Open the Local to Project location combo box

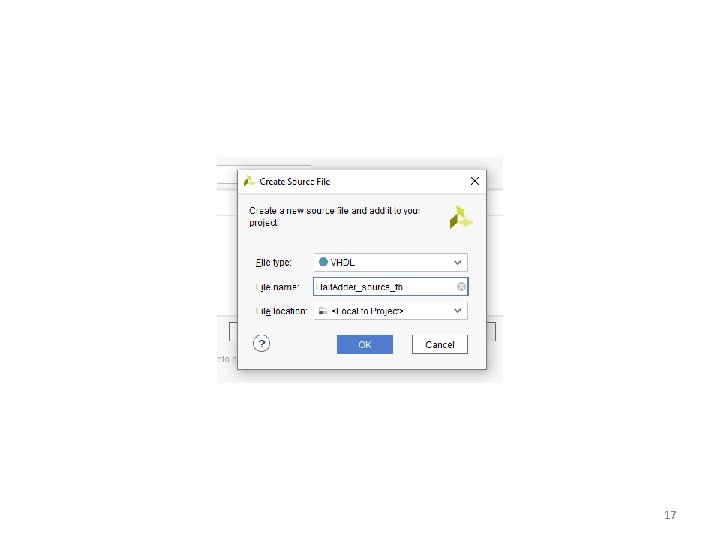tap(390, 311)
